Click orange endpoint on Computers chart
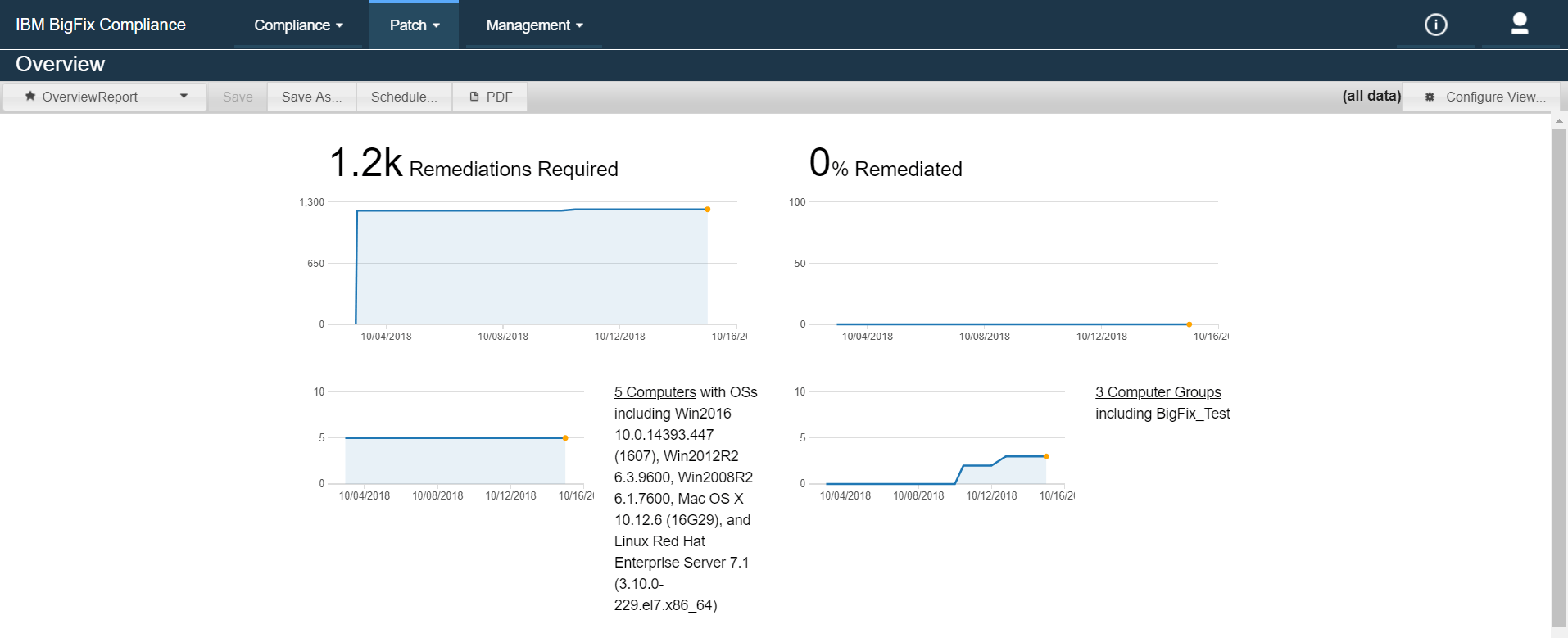Screen dimensions: 1568x638 coord(565,438)
